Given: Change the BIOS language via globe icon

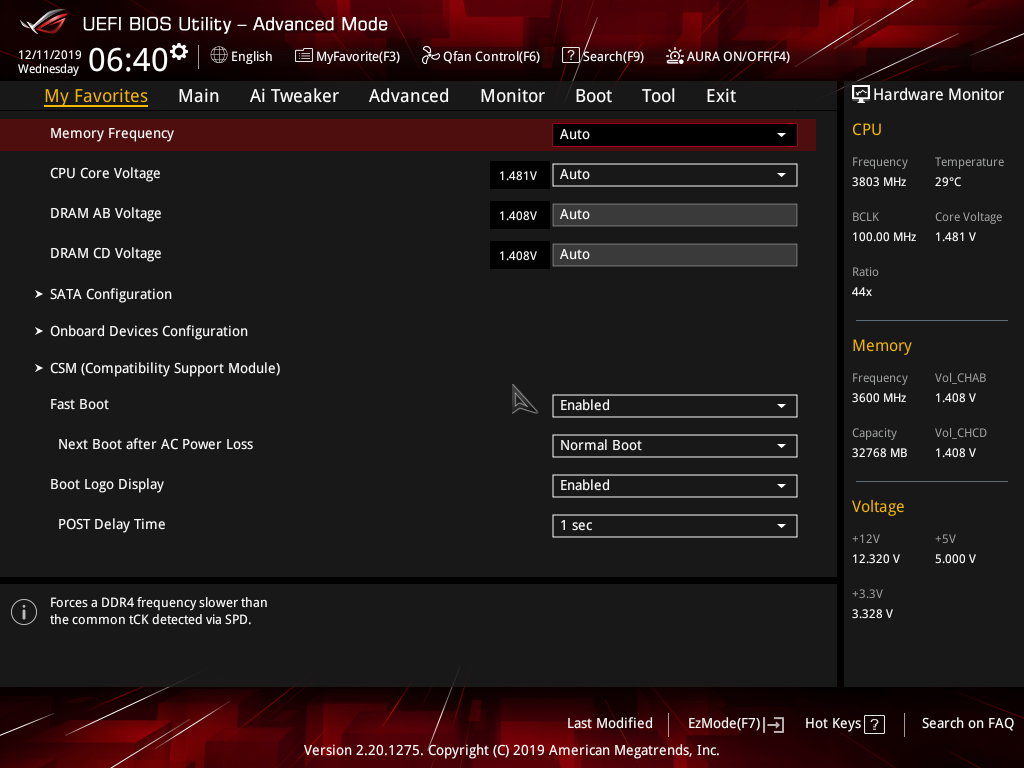Looking at the screenshot, I should 241,56.
